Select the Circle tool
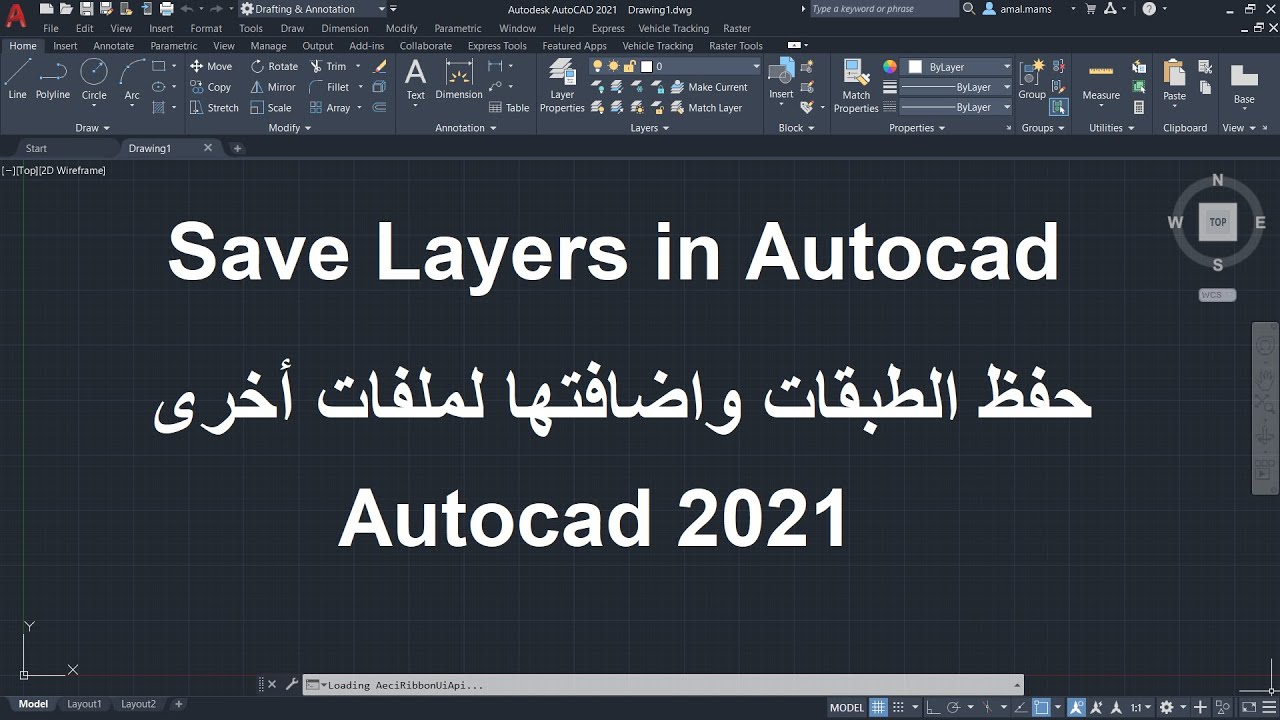This screenshot has width=1280, height=720. coord(94,80)
